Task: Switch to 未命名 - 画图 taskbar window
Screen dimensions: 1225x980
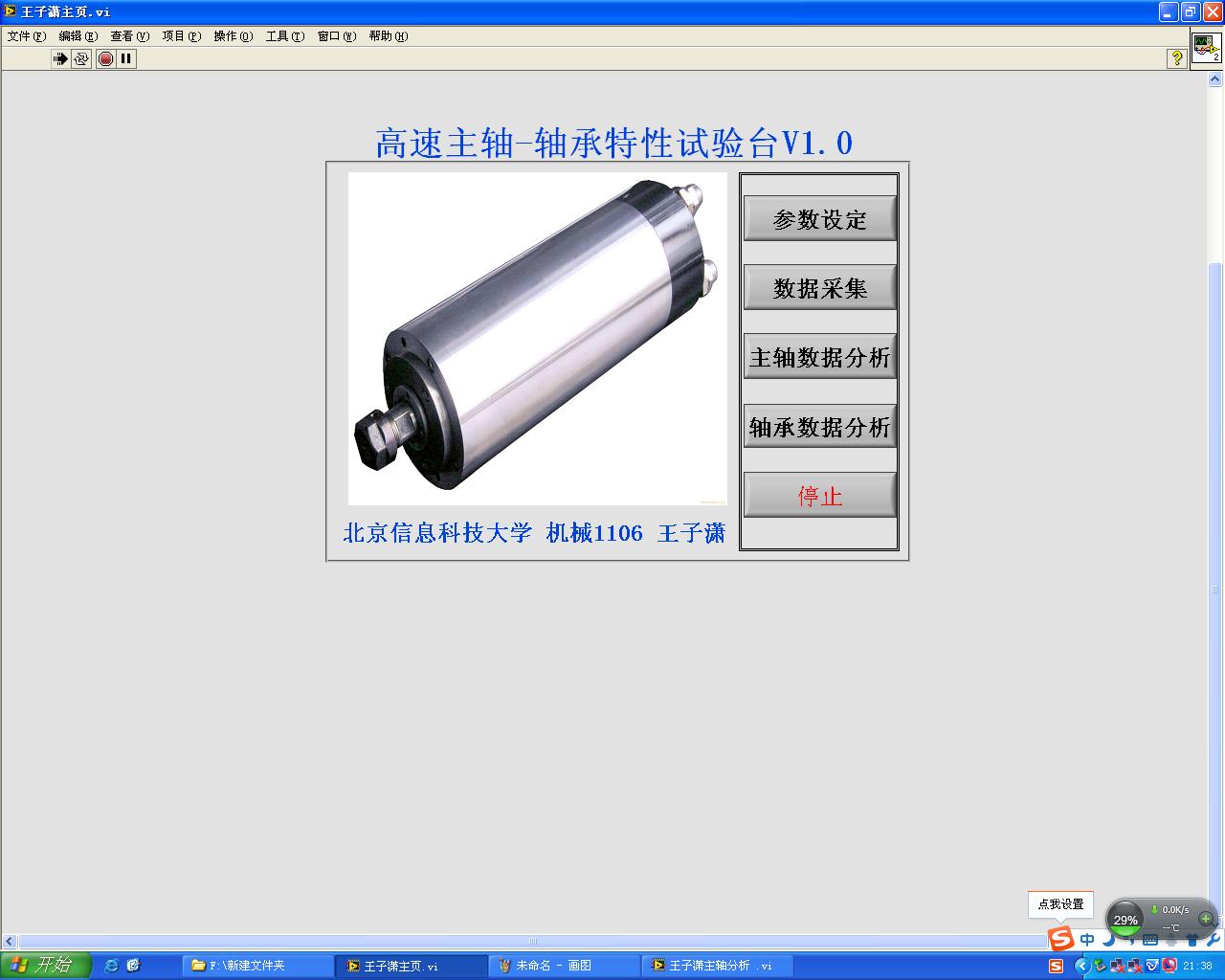Action: pyautogui.click(x=565, y=966)
